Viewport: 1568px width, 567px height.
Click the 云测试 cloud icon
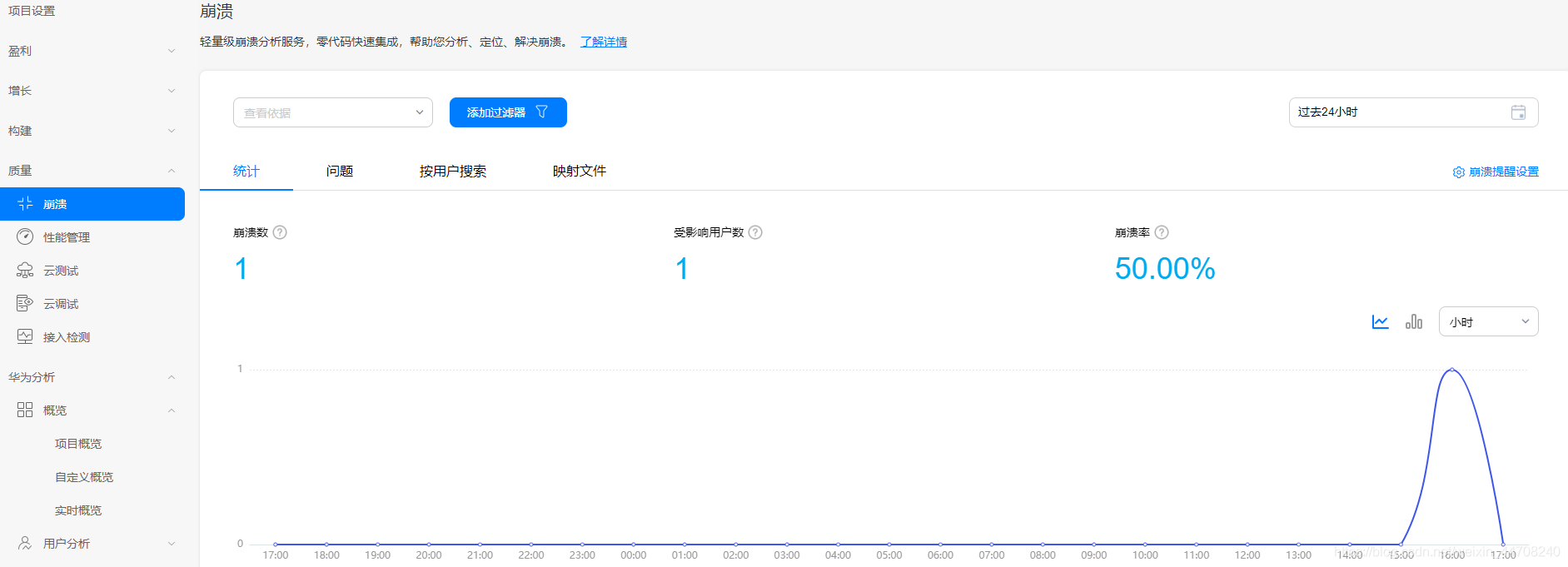tap(25, 271)
